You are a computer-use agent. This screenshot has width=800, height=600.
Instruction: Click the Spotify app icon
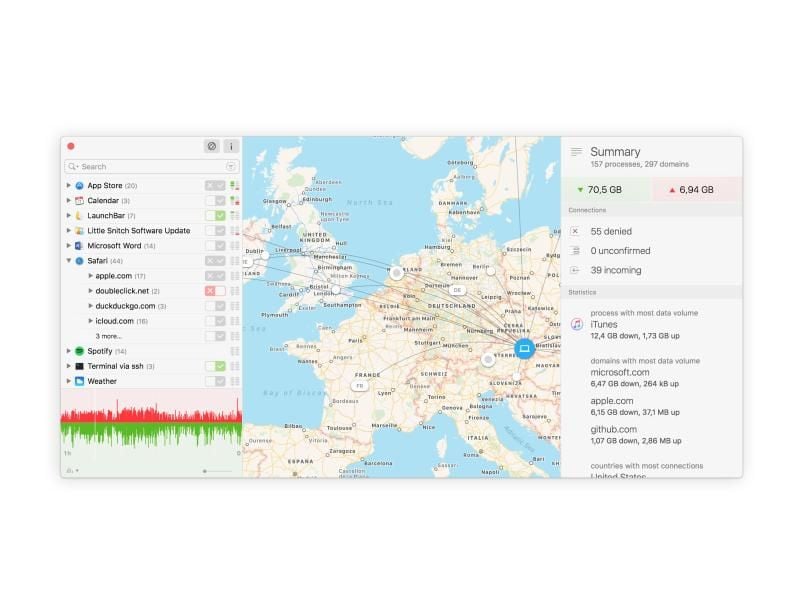[80, 351]
